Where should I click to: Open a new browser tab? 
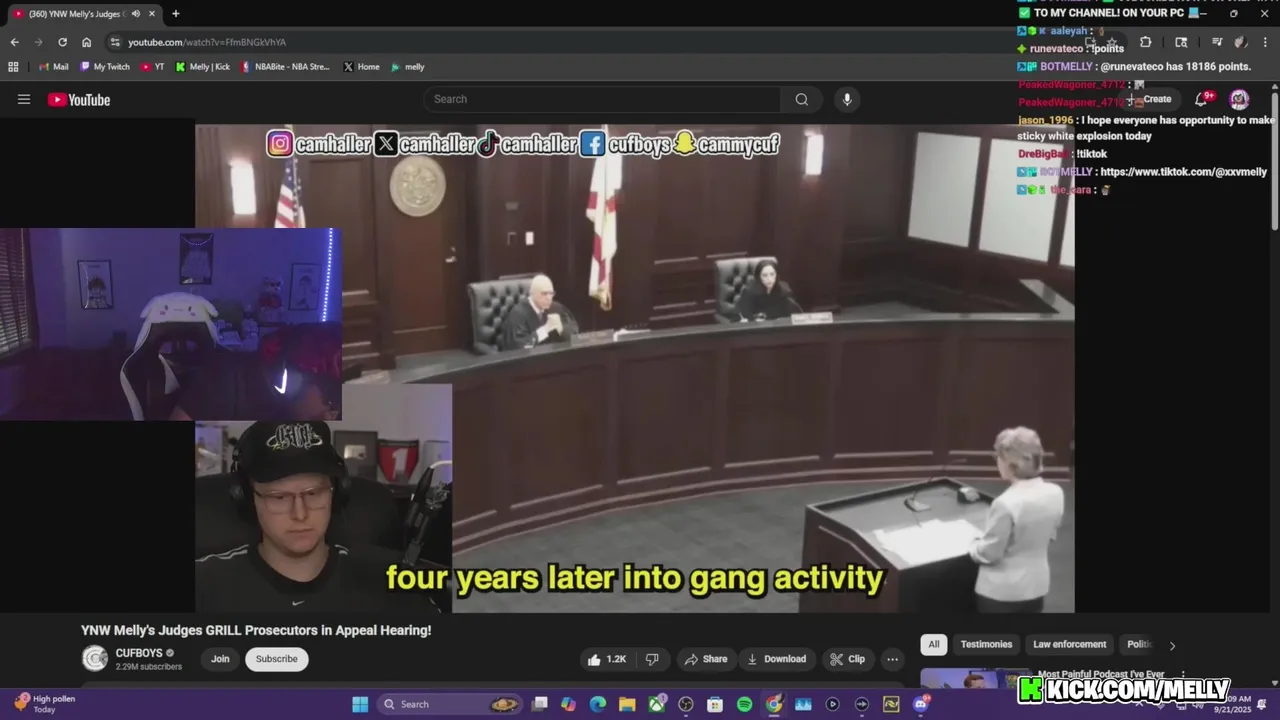pos(175,14)
